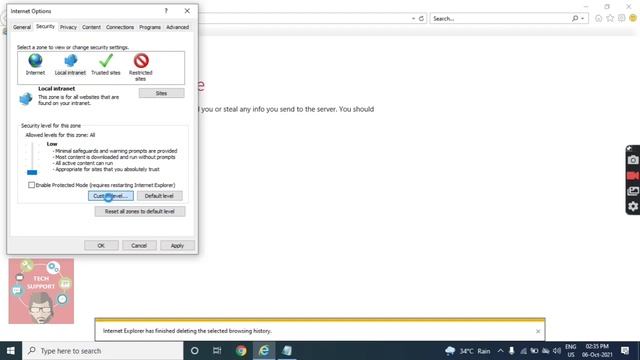Open the Tools gear icon in Internet Explorer
This screenshot has height=360, width=640.
click(x=621, y=18)
